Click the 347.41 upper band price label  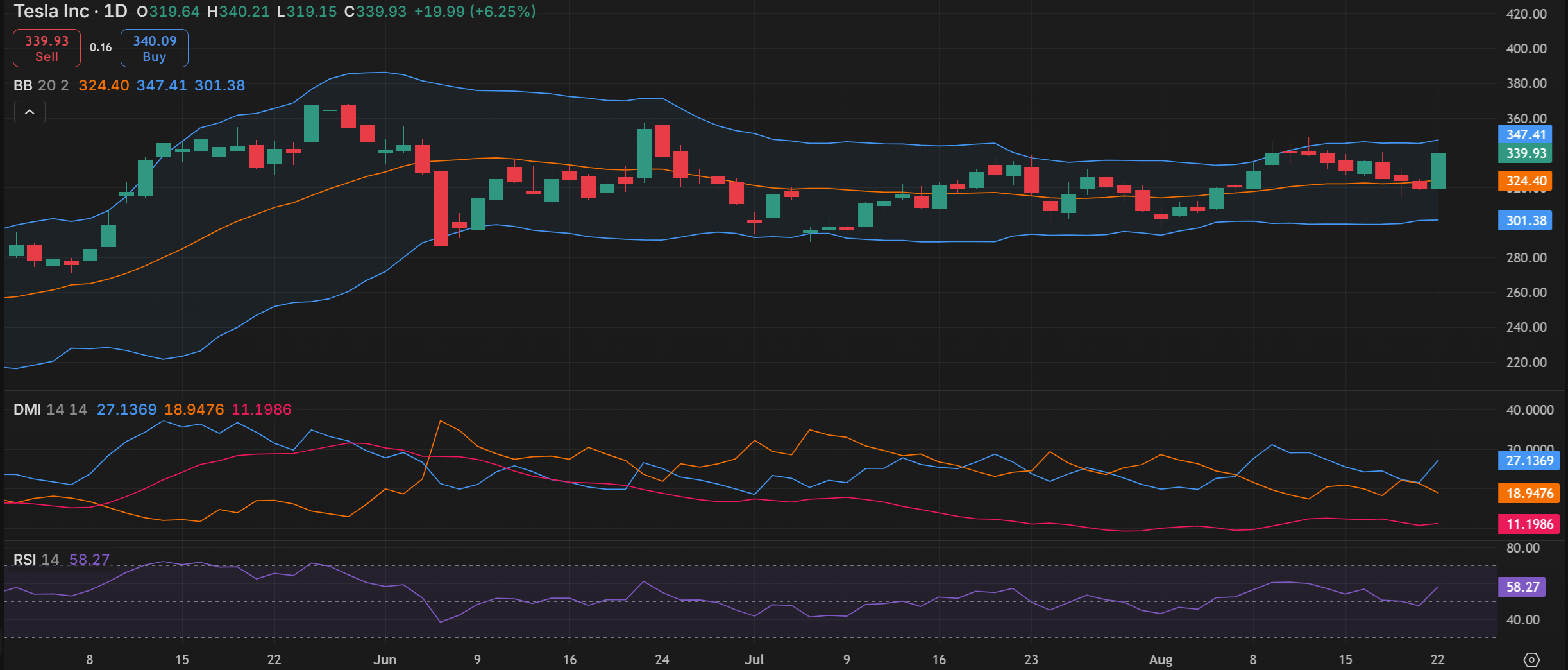pos(1526,135)
